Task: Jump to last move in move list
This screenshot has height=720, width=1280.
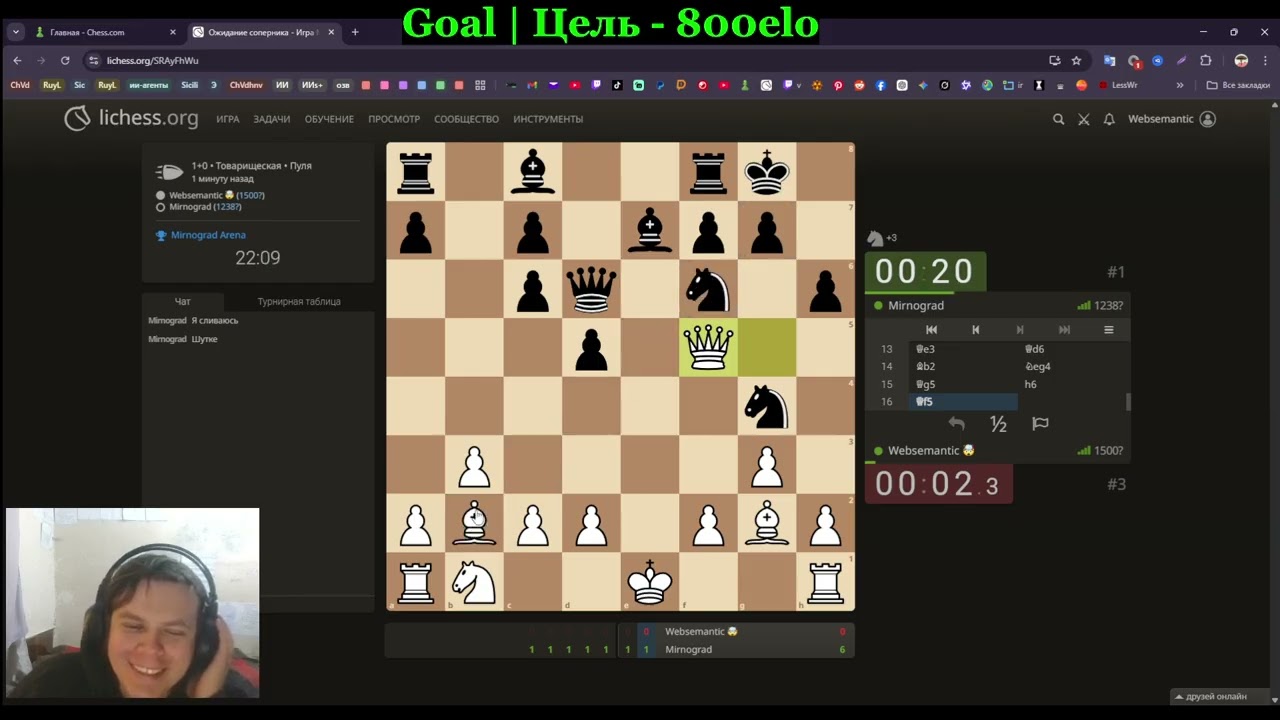Action: [1064, 330]
